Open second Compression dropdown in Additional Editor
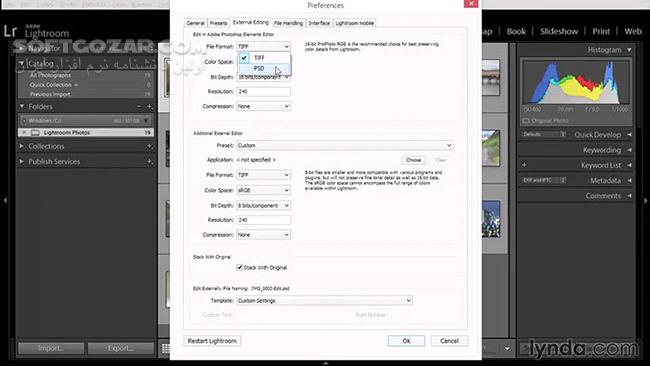Screen dimensions: 650x366 [263, 235]
